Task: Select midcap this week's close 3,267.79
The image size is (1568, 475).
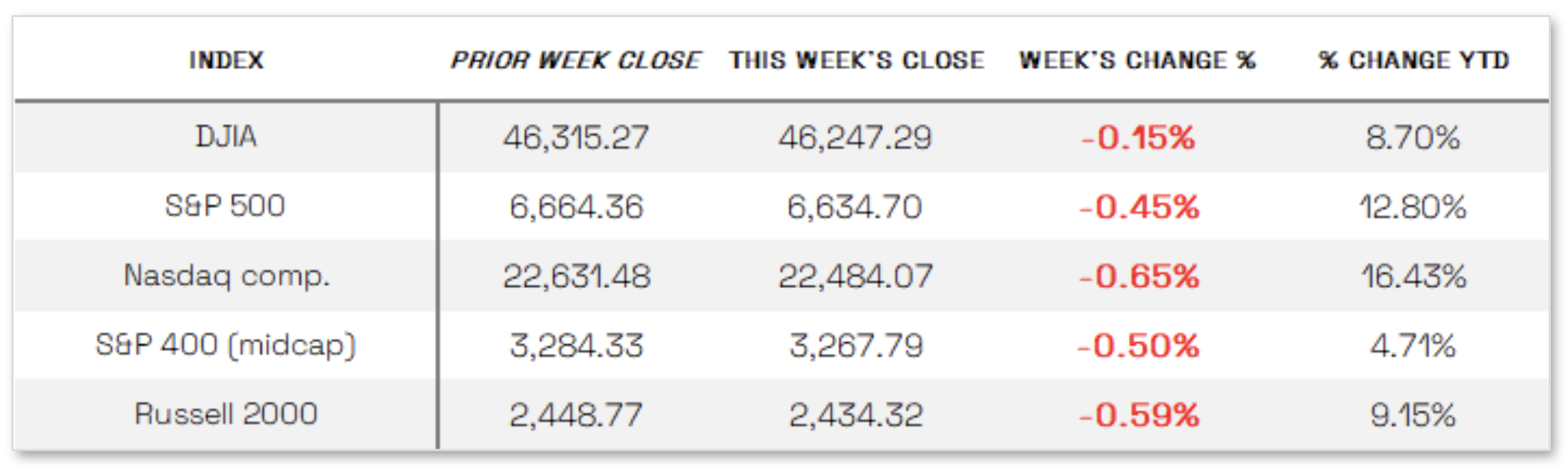Action: tap(856, 346)
